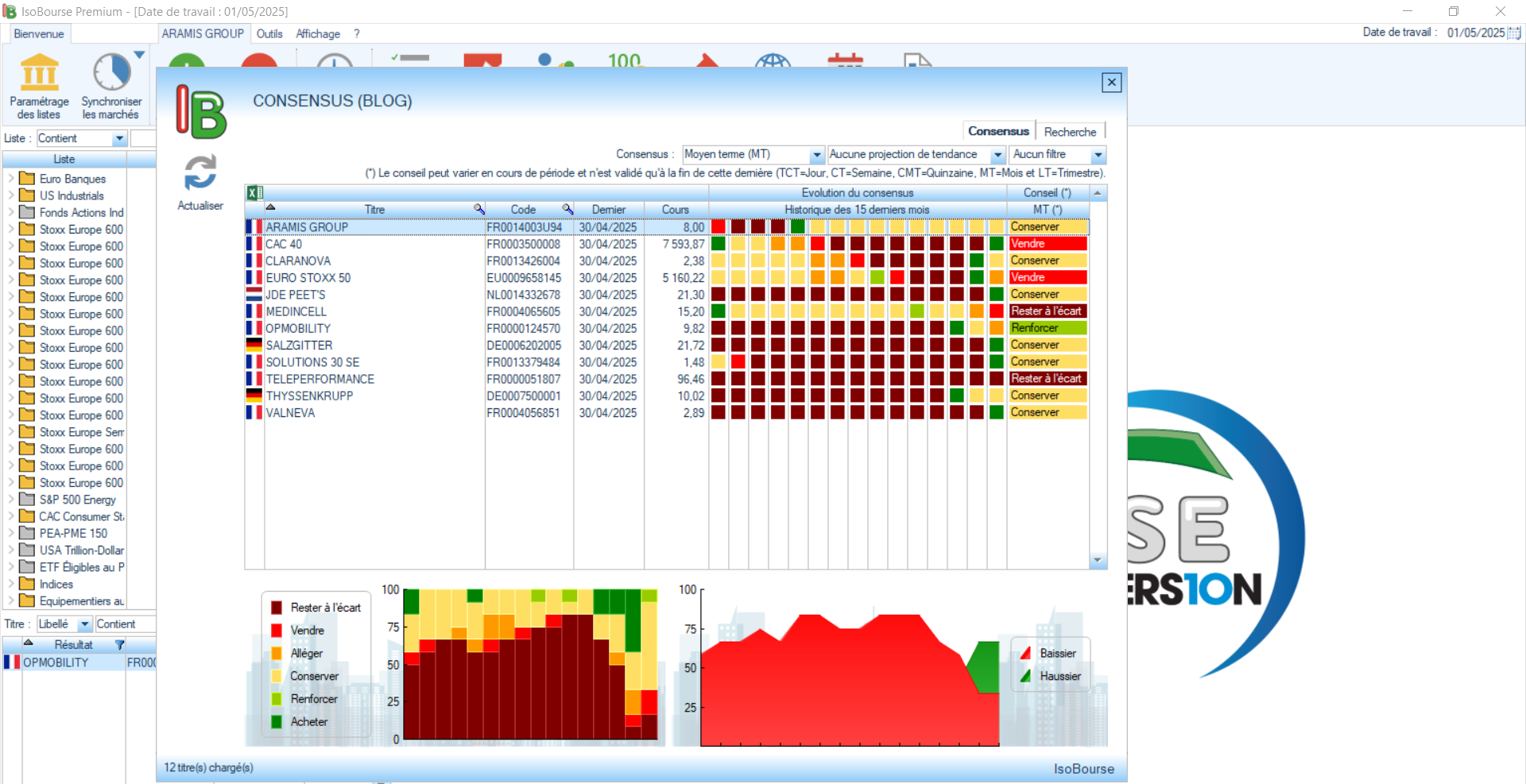1526x784 pixels.
Task: Click the Date de travail date field
Action: point(1476,33)
